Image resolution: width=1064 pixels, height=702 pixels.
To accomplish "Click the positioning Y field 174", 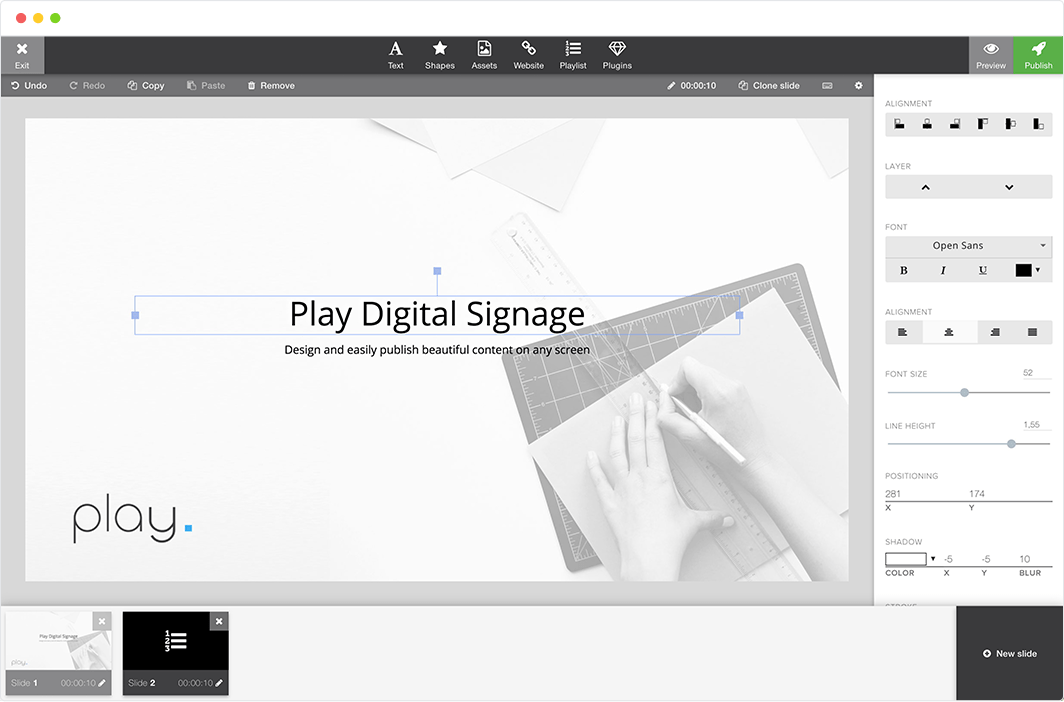I will coord(1010,494).
